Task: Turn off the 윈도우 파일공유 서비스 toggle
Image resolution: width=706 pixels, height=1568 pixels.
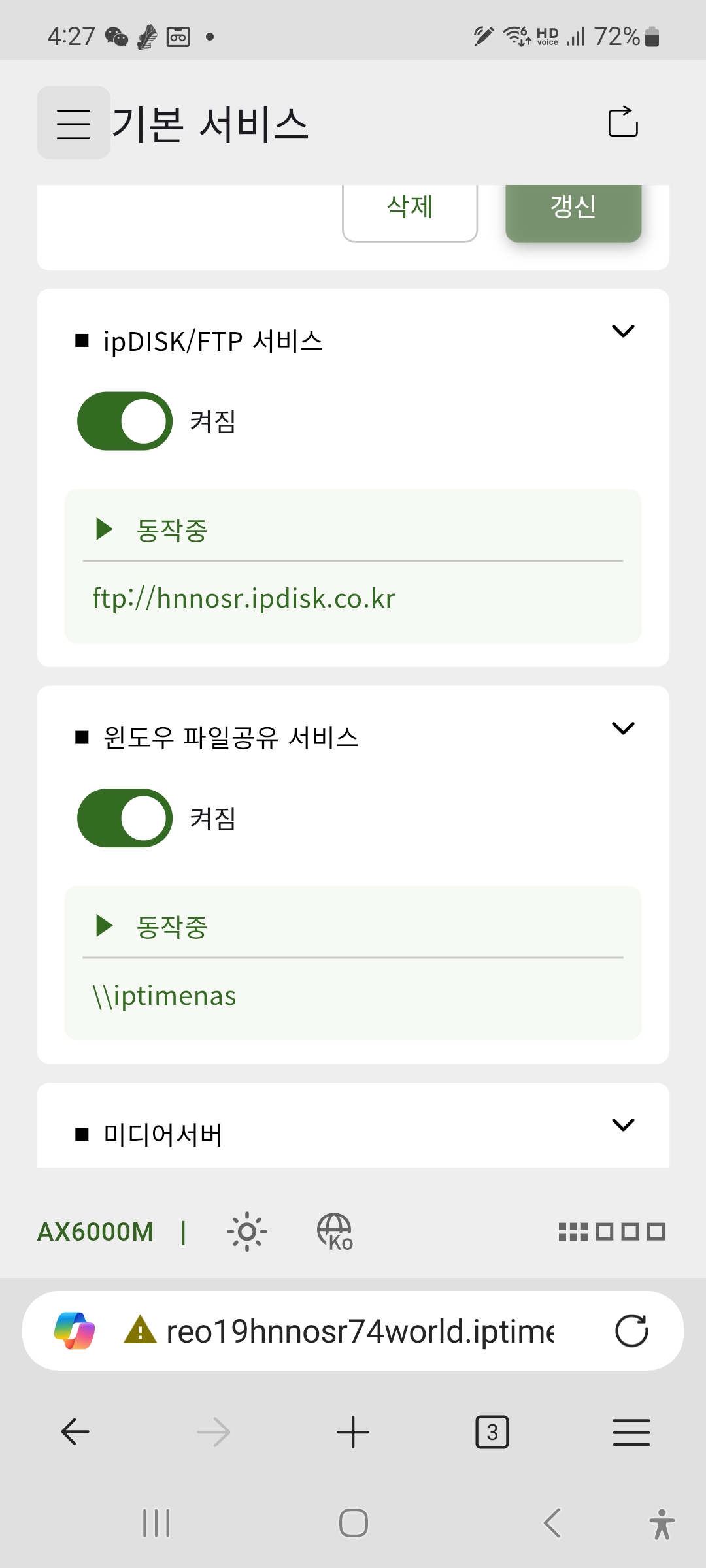Action: (x=125, y=818)
